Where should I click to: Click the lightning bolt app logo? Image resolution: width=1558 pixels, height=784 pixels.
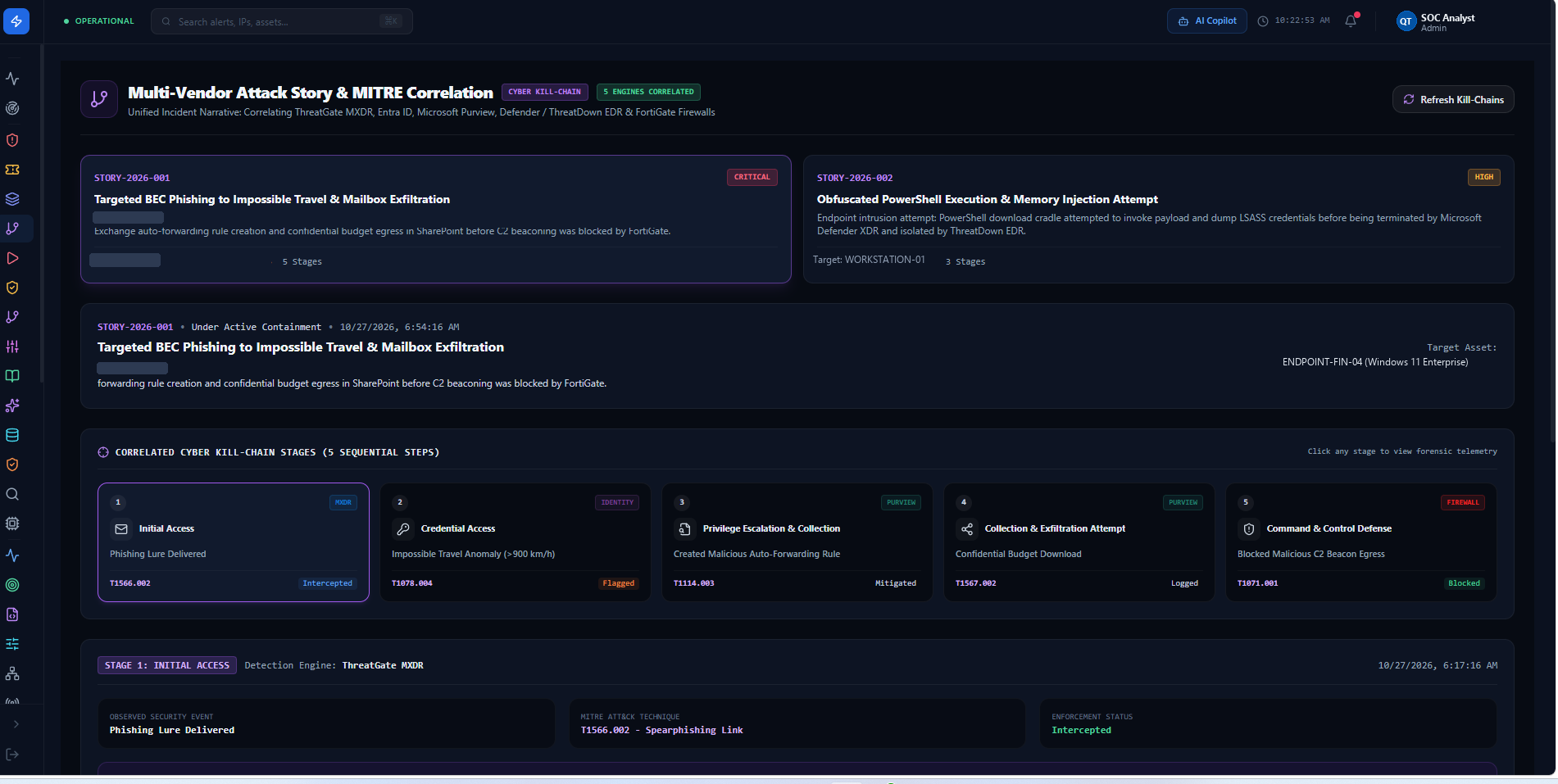16,21
